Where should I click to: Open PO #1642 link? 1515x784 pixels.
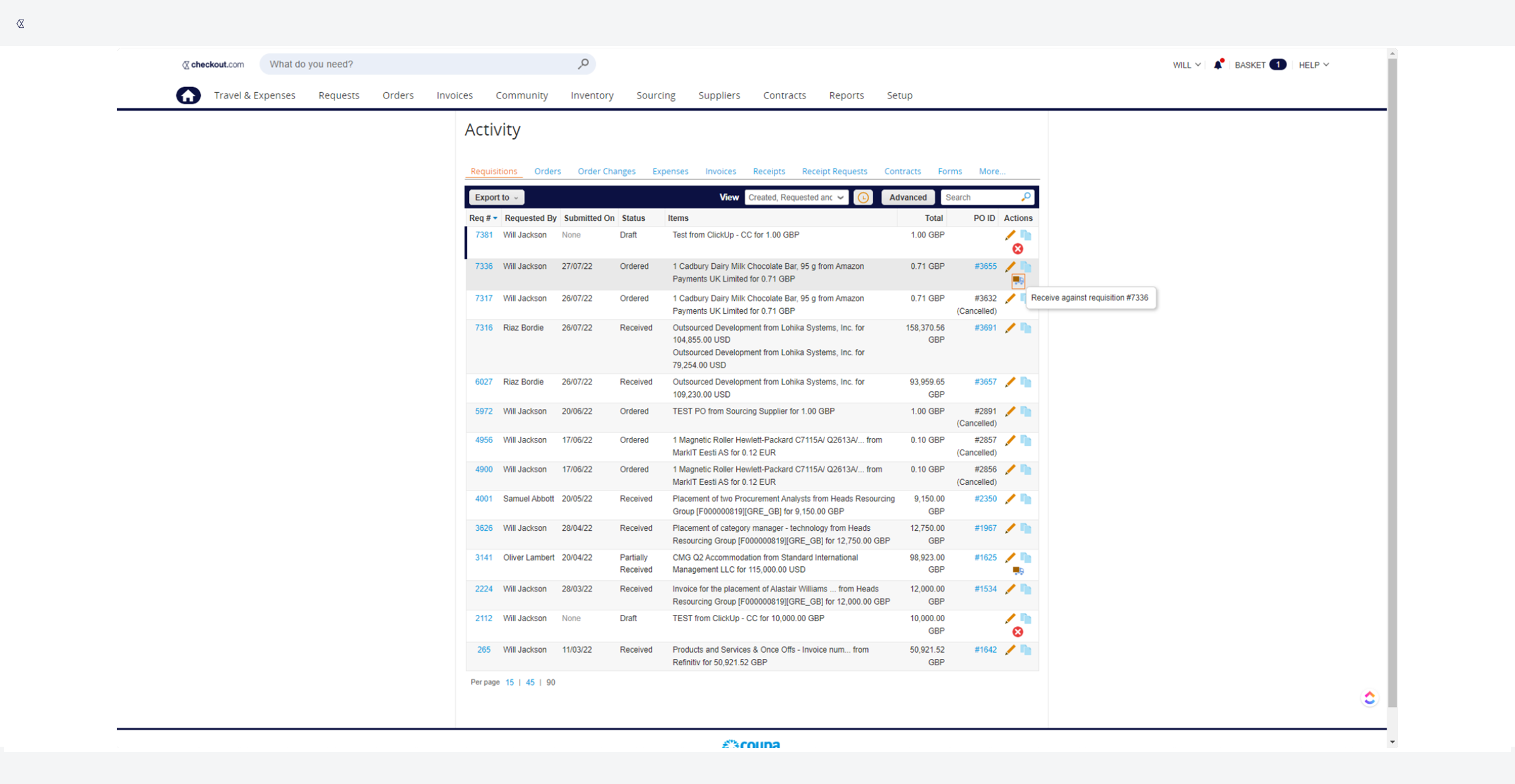985,650
